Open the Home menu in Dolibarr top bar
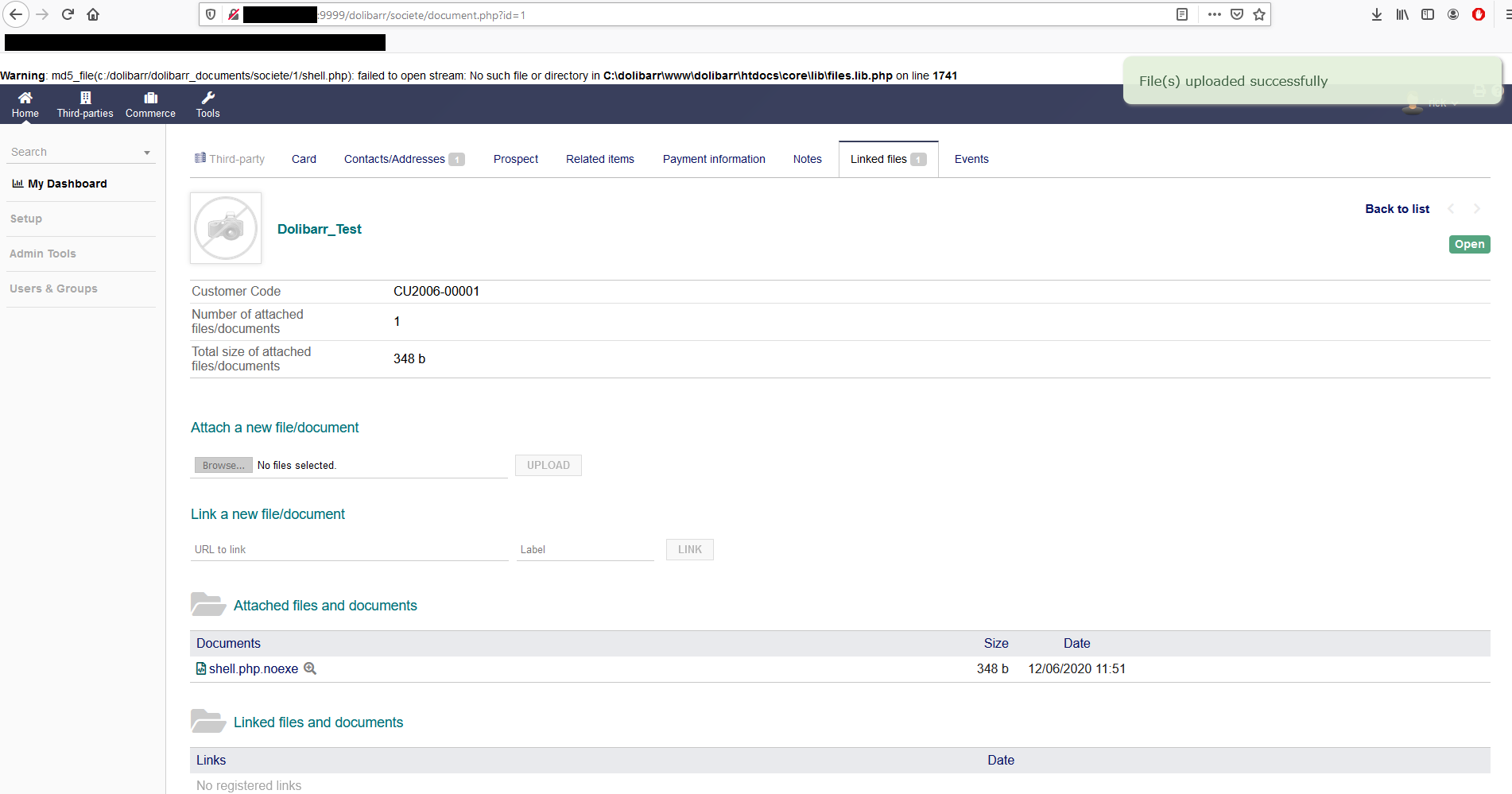 (x=25, y=104)
